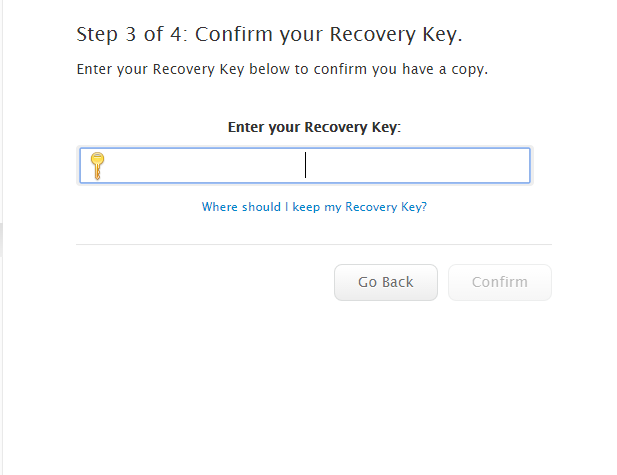This screenshot has height=475, width=617.
Task: Click the grey handle on the left window edge
Action: (x=1, y=240)
